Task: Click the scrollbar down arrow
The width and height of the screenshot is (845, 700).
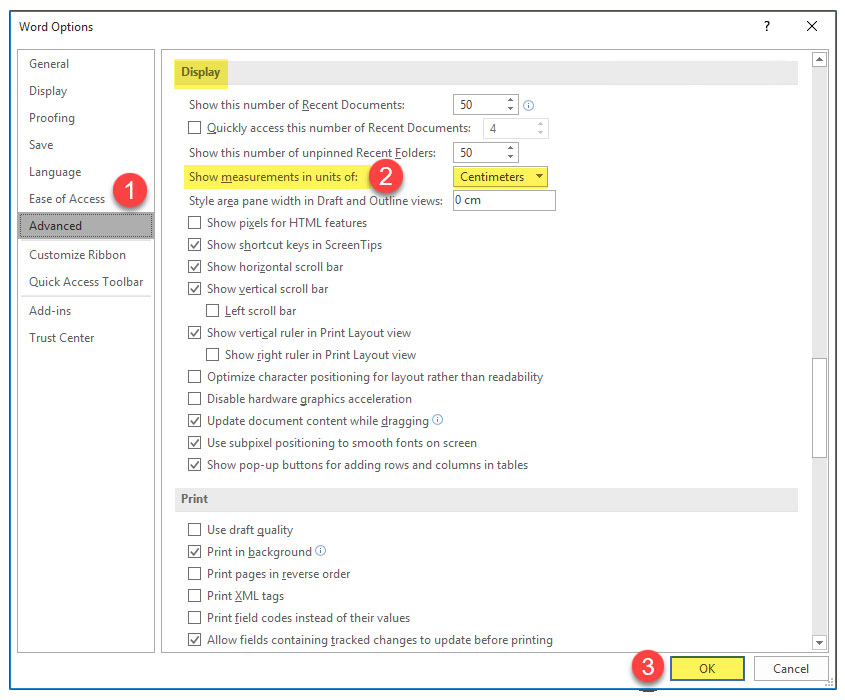Action: click(x=819, y=642)
